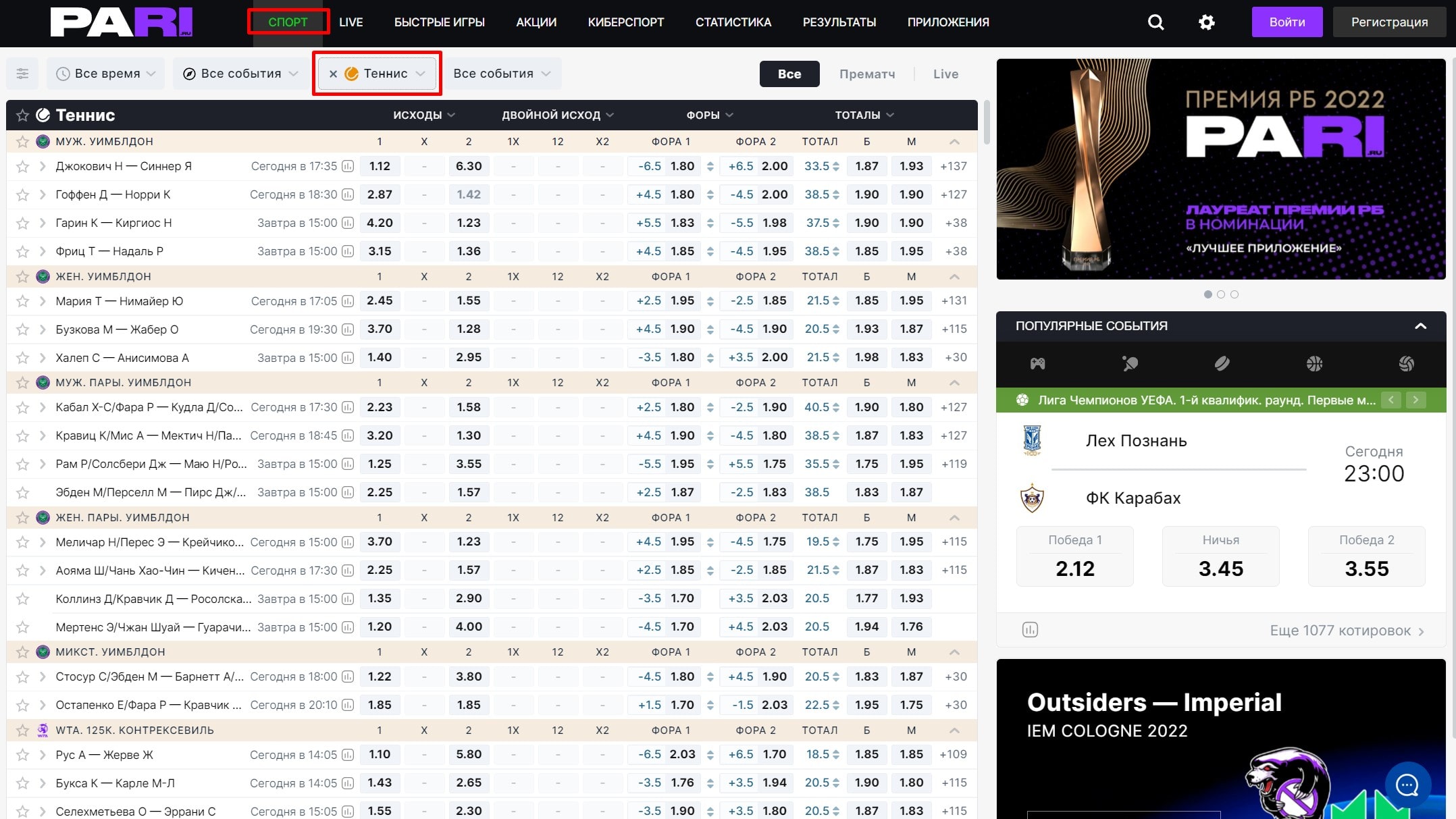Click the Войти login button

tap(1286, 22)
